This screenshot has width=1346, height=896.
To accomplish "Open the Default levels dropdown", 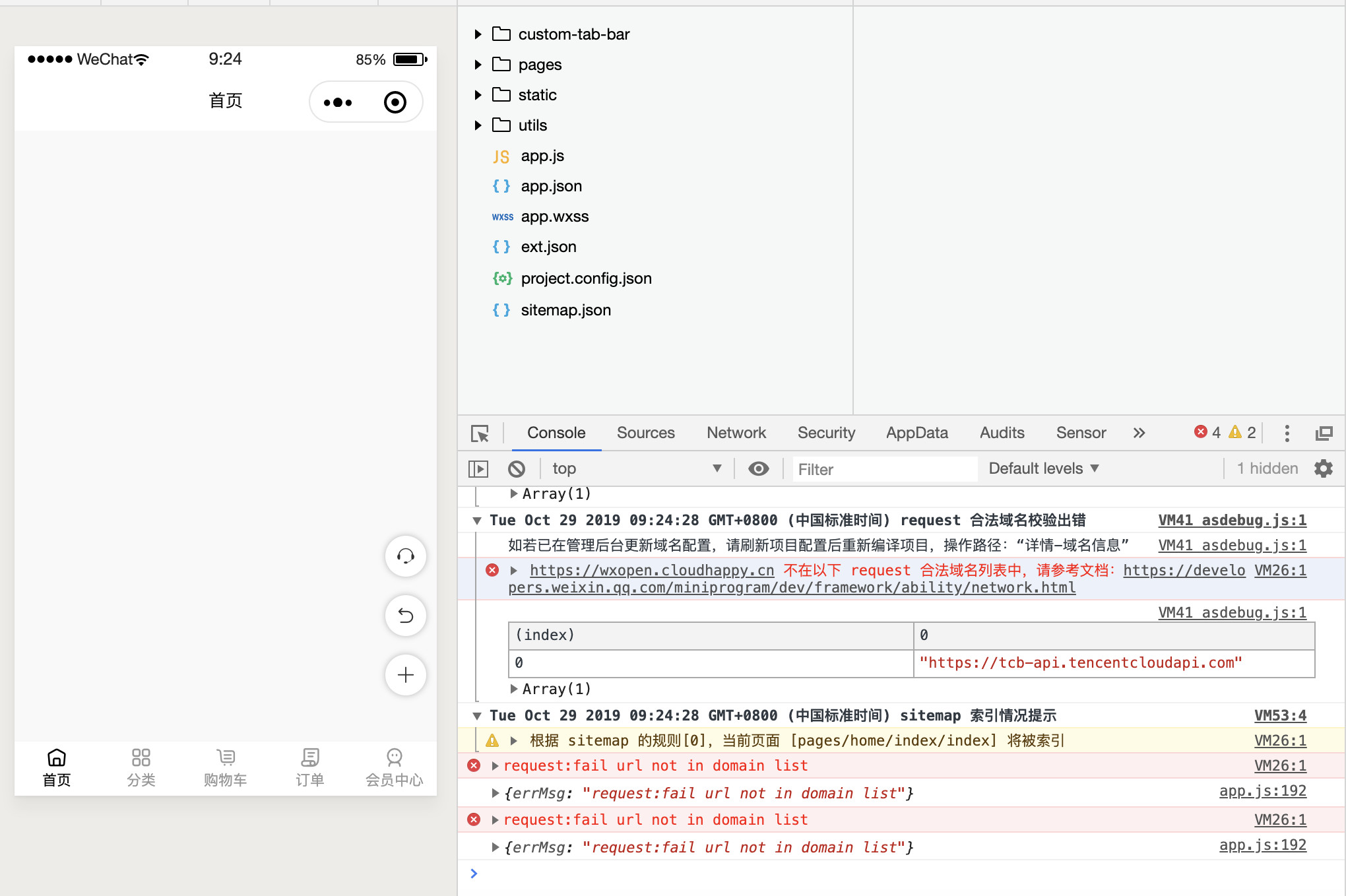I will pos(1043,468).
